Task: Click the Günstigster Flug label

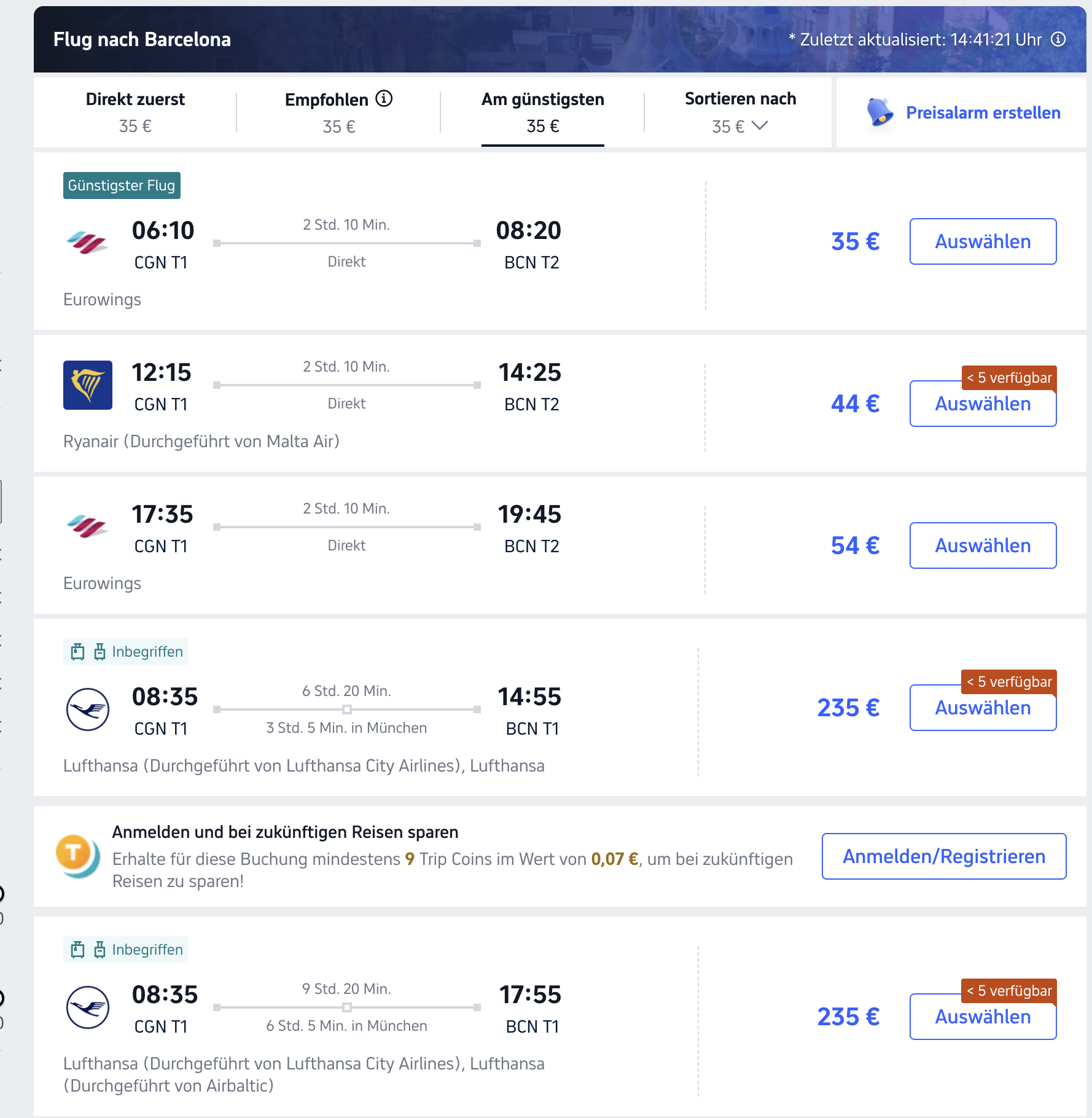Action: pos(122,186)
